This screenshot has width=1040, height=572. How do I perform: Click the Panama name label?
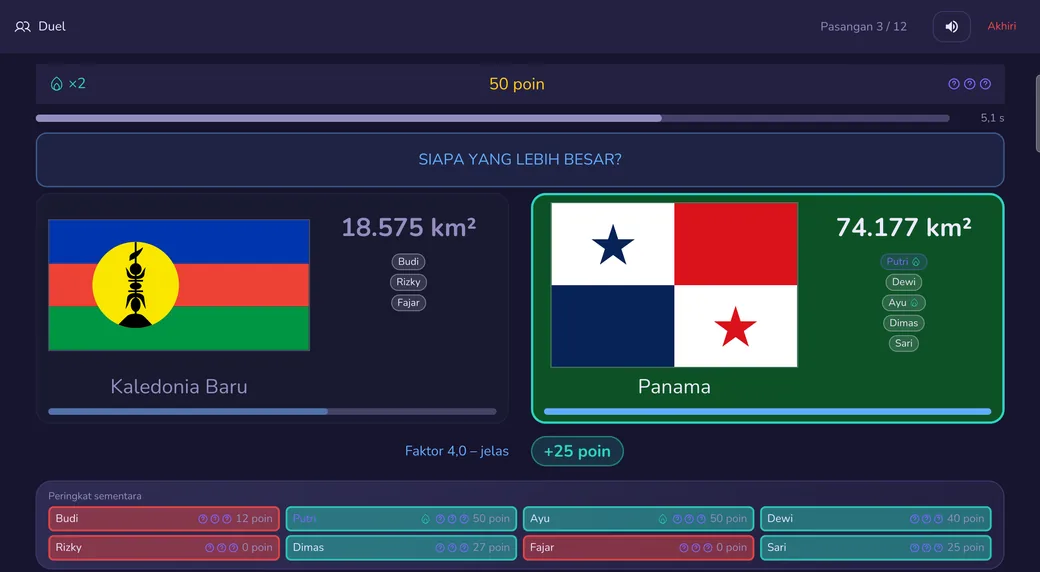pos(674,386)
